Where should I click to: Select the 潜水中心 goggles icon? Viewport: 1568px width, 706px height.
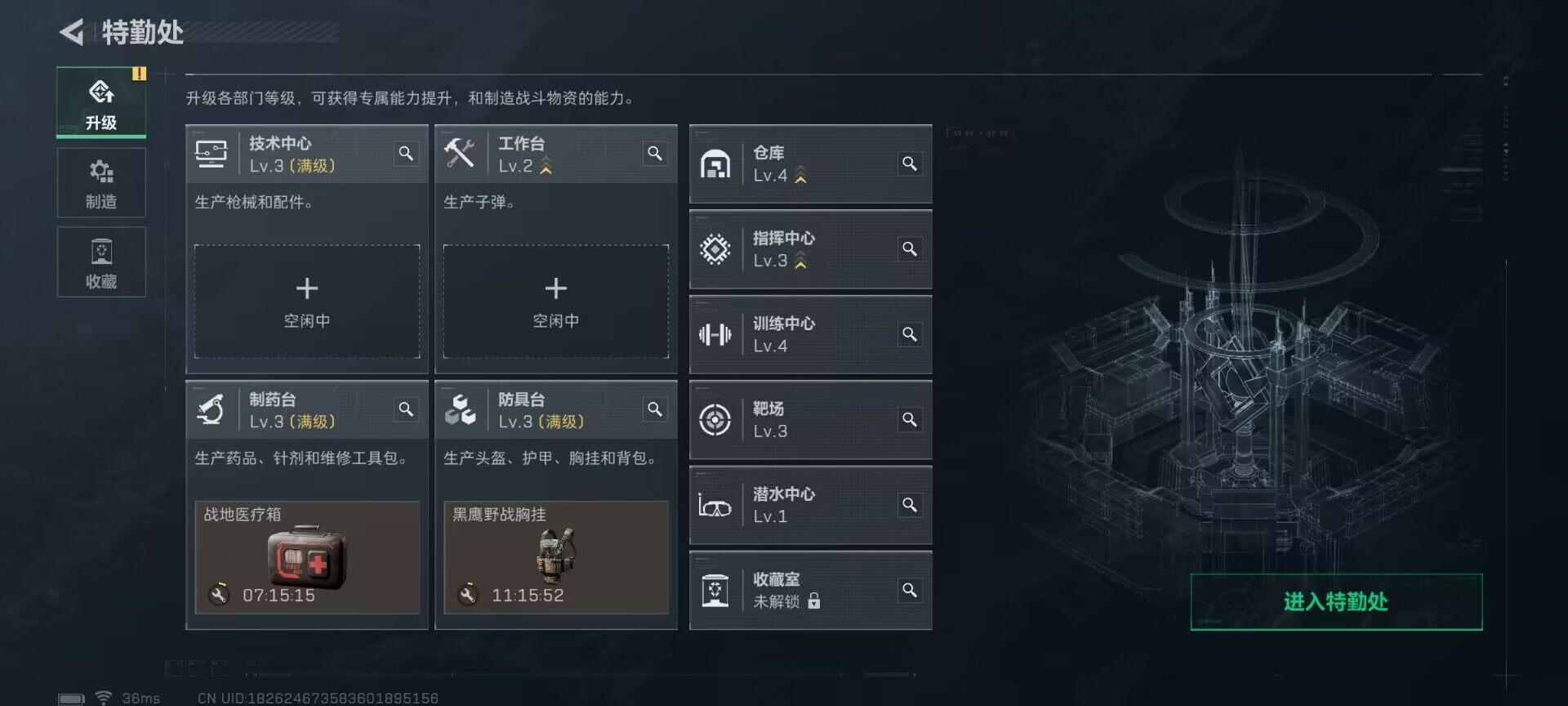pos(715,506)
